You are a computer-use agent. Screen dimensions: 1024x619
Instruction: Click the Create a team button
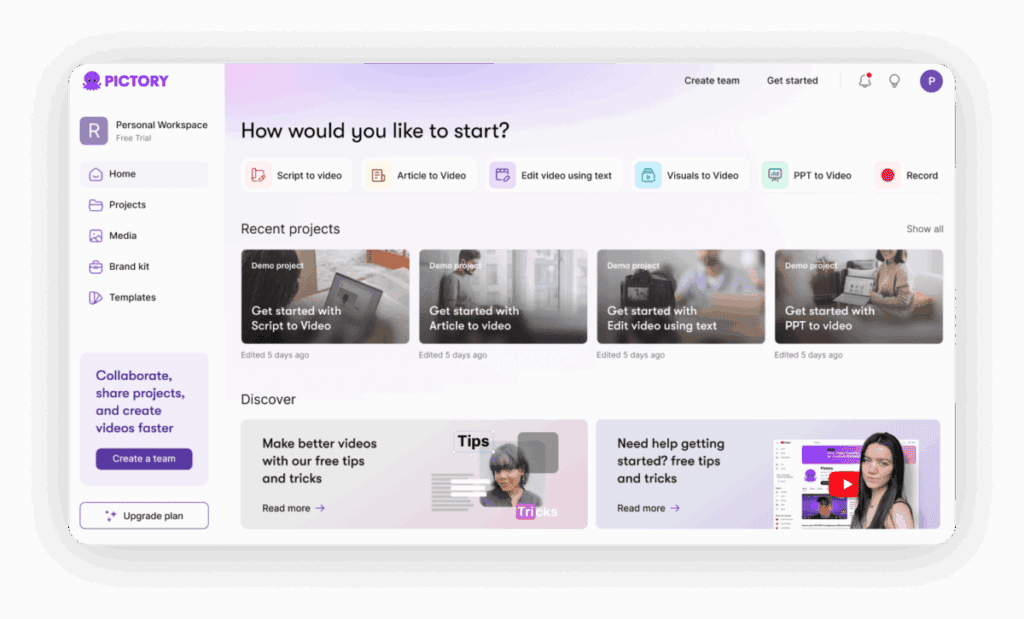point(144,459)
